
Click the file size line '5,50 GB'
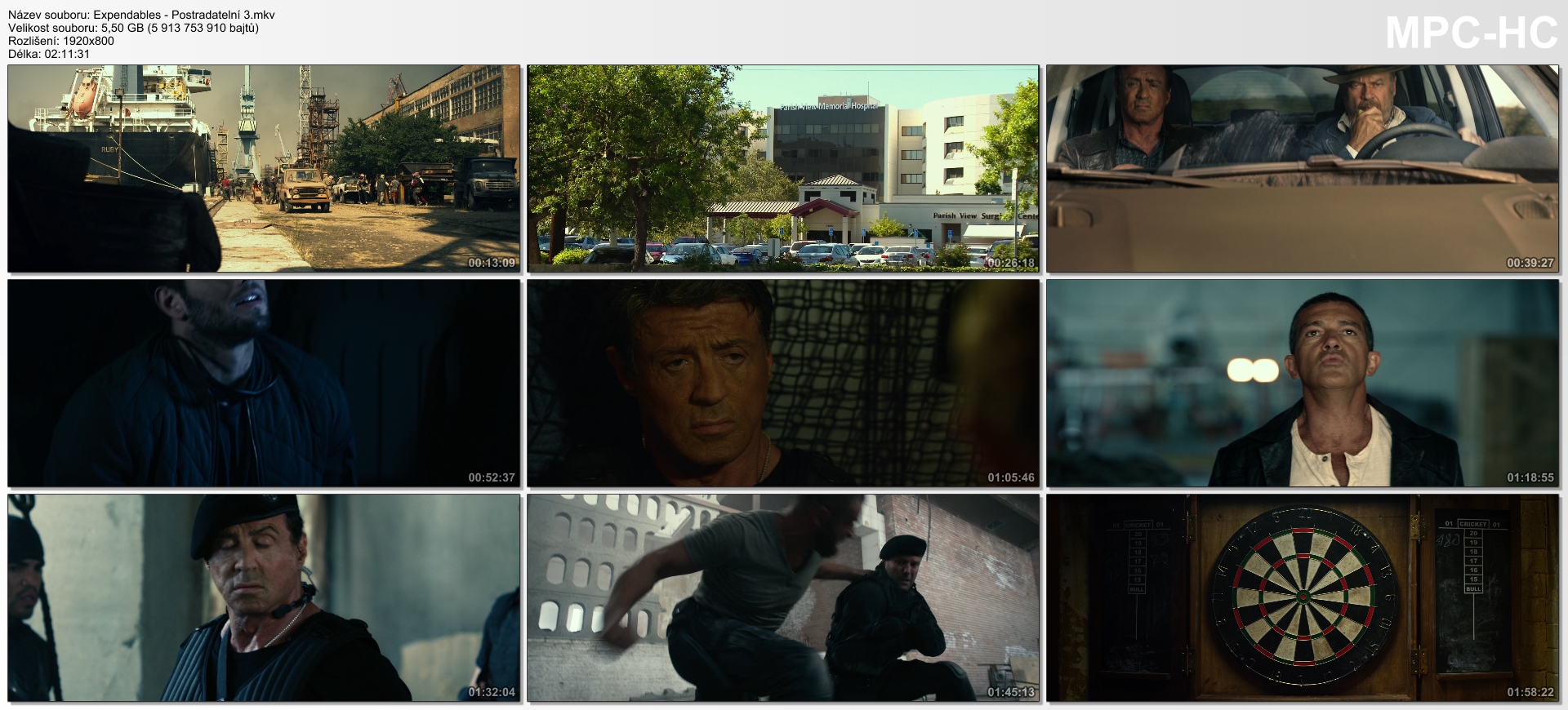click(122, 28)
